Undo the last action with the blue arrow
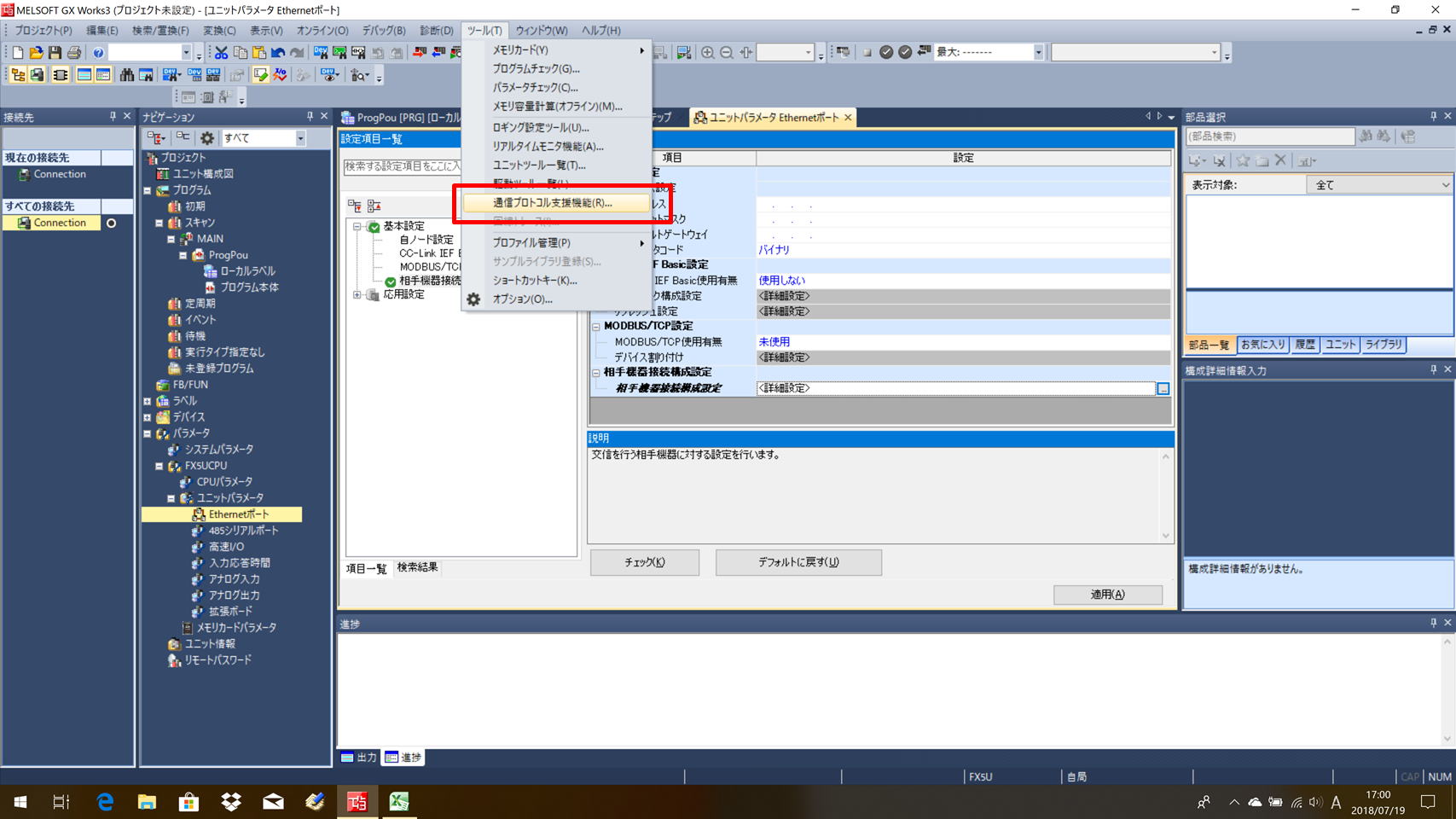Image resolution: width=1456 pixels, height=819 pixels. point(278,53)
